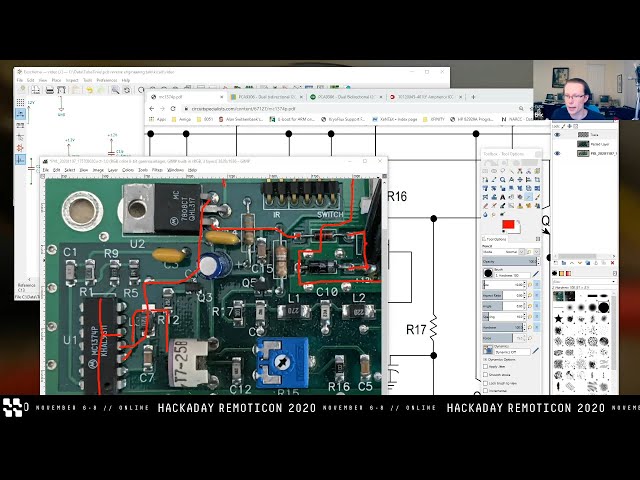This screenshot has height=480, width=640.
Task: Select the Rotate tool in GIMP toolbox
Action: [494, 188]
